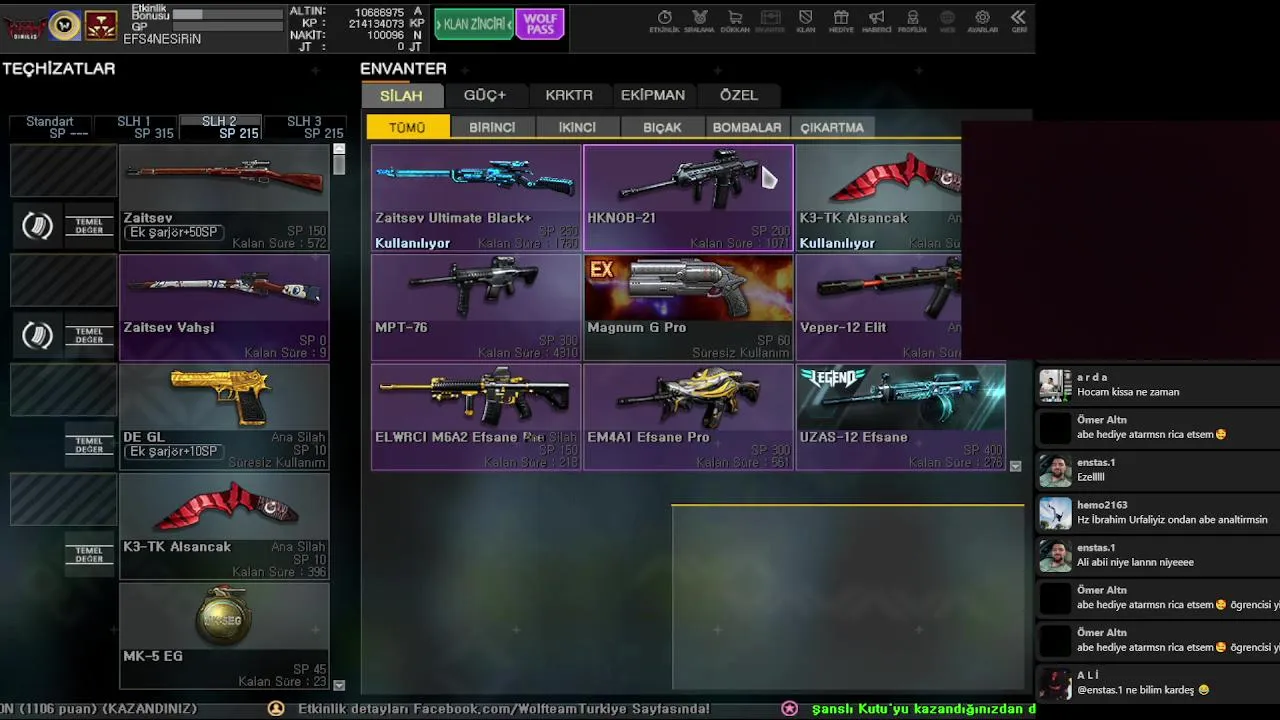The height and width of the screenshot is (720, 1280).
Task: Open the Dükkan shop cart icon
Action: coord(735,20)
